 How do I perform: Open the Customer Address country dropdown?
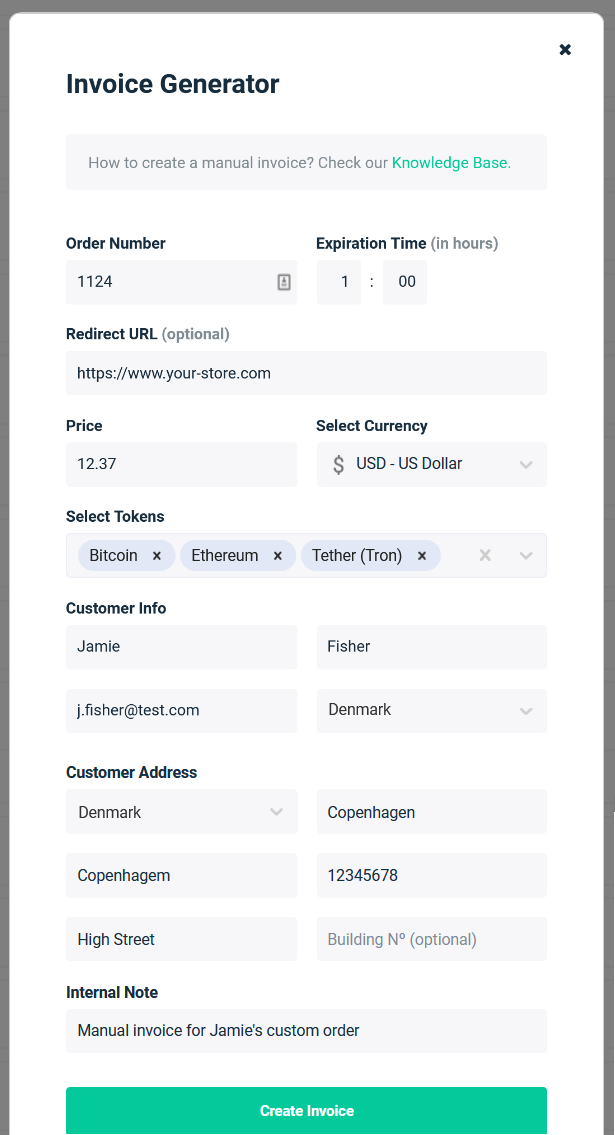tap(181, 812)
